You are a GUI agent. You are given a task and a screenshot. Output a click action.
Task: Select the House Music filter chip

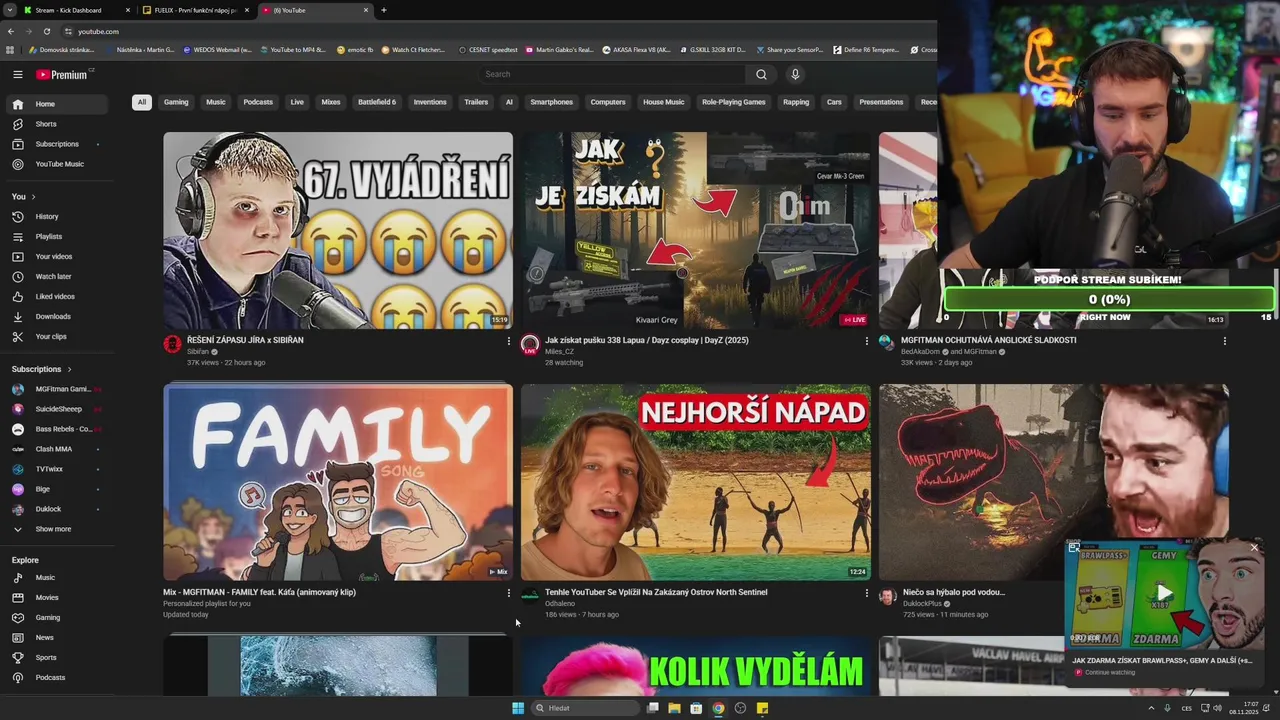tap(664, 102)
